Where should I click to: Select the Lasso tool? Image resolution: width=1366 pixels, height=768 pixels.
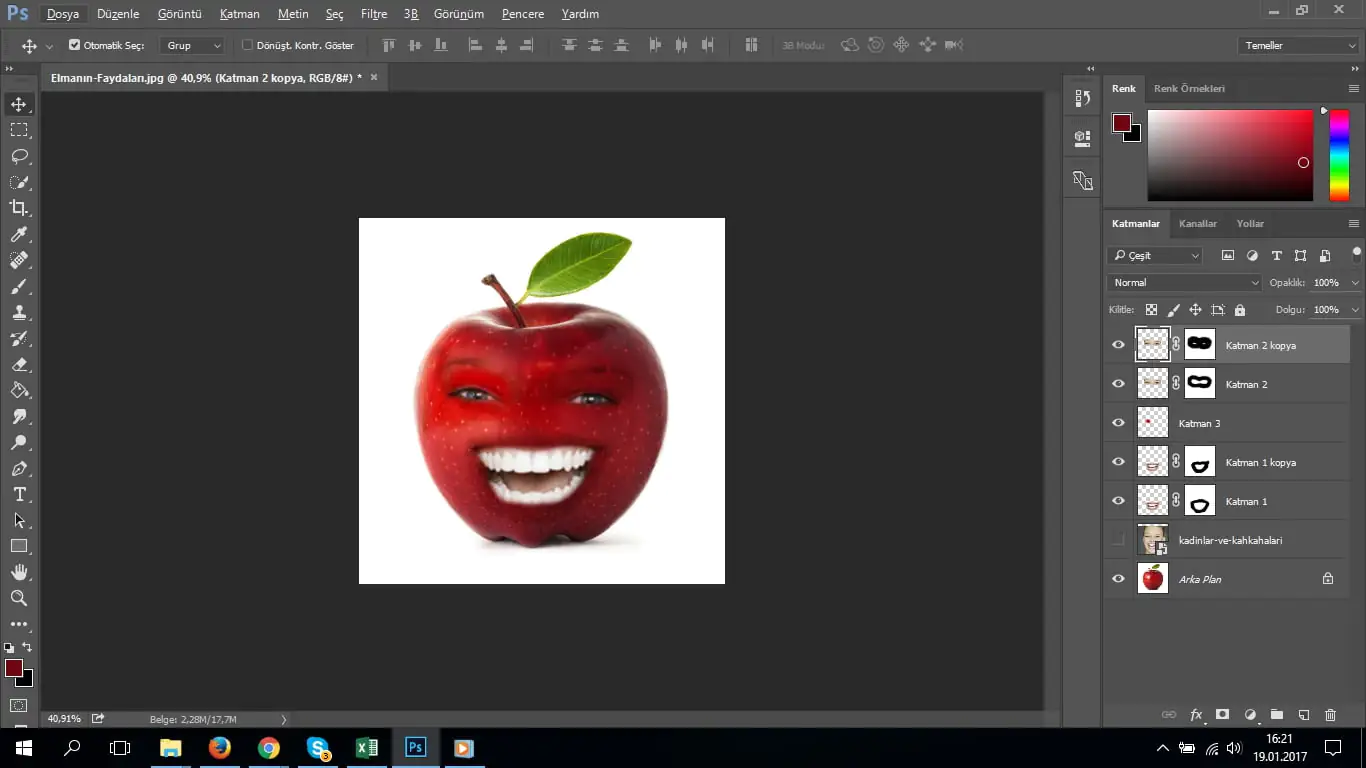[x=19, y=156]
